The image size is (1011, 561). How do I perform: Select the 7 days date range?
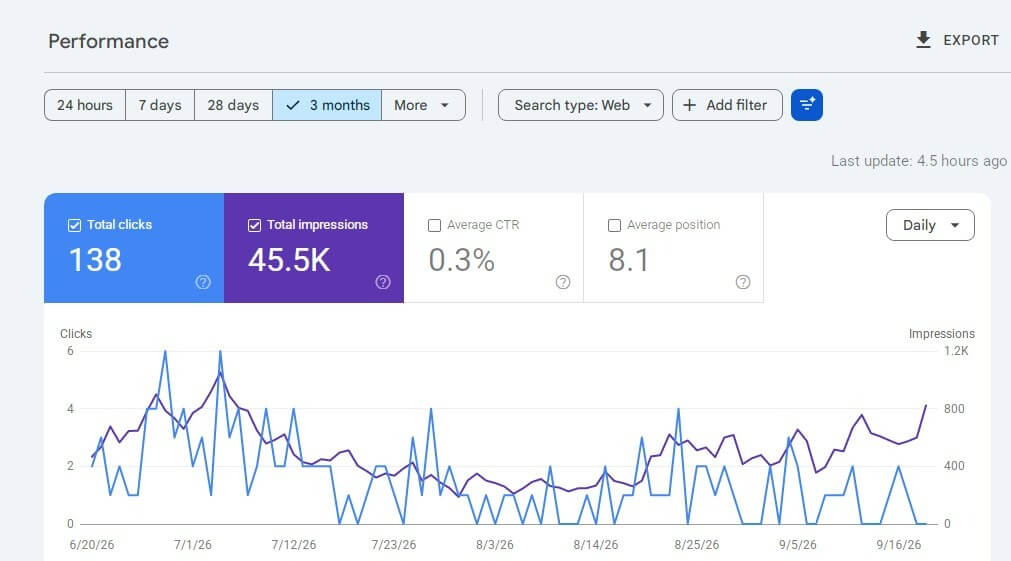click(160, 105)
